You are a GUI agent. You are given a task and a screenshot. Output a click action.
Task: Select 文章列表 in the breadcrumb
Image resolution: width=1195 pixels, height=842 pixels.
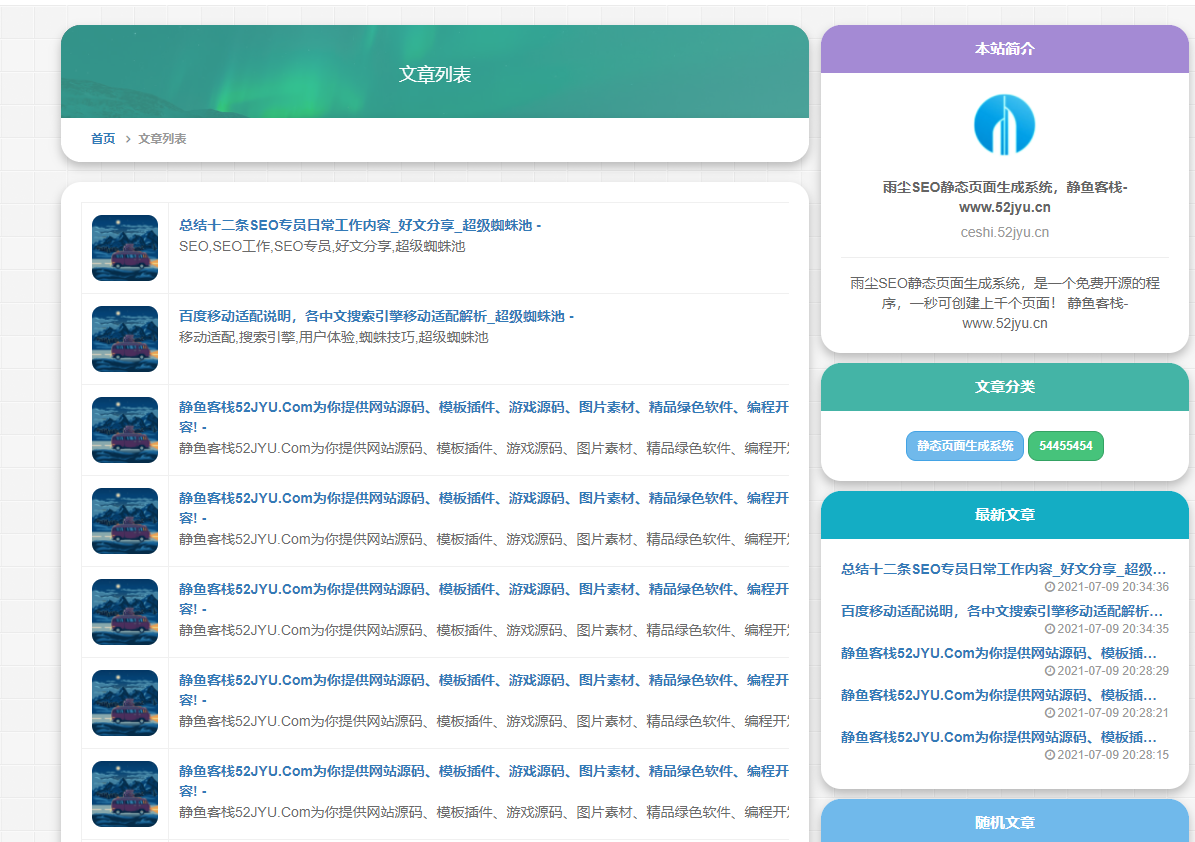162,139
